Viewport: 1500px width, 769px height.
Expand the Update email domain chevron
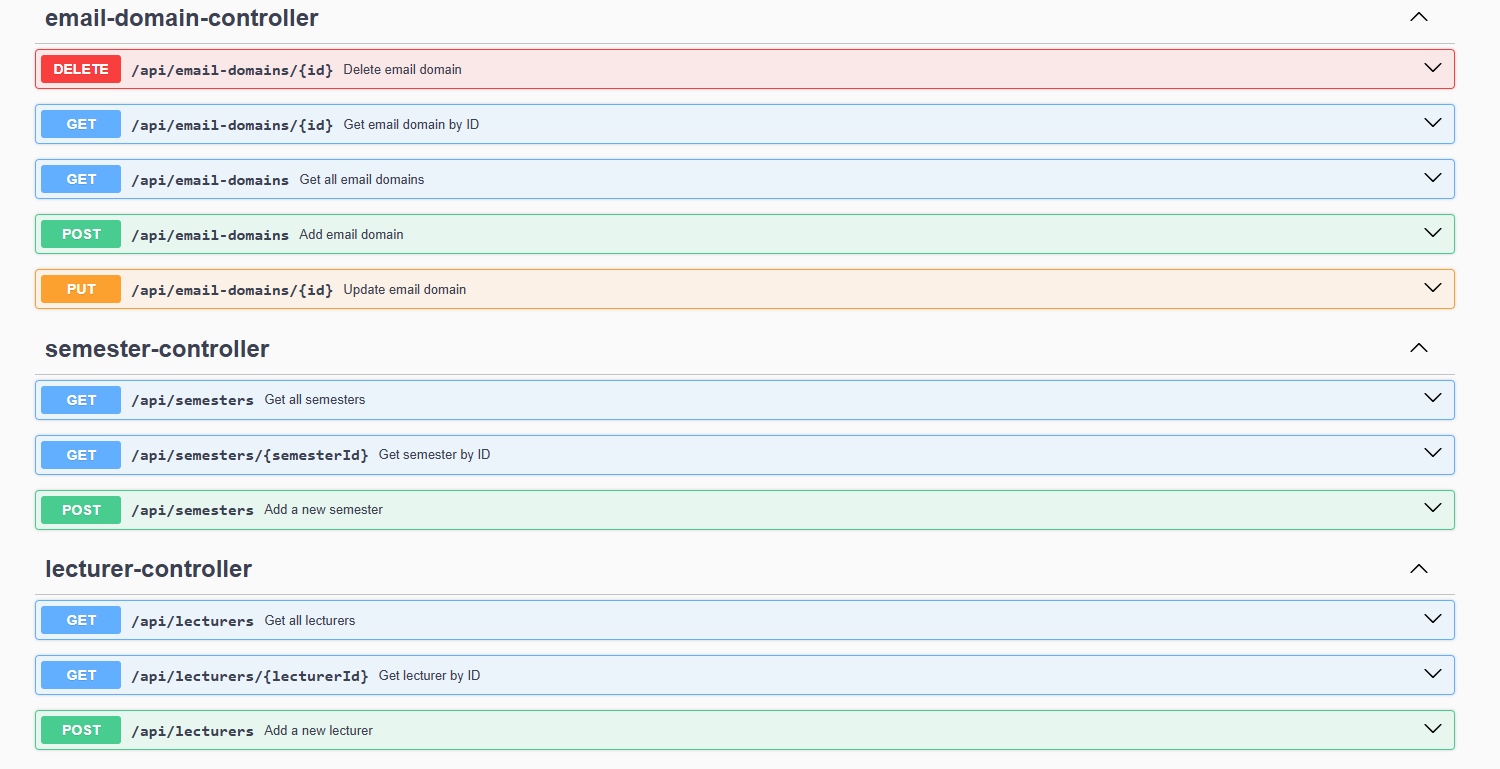[x=1432, y=288]
